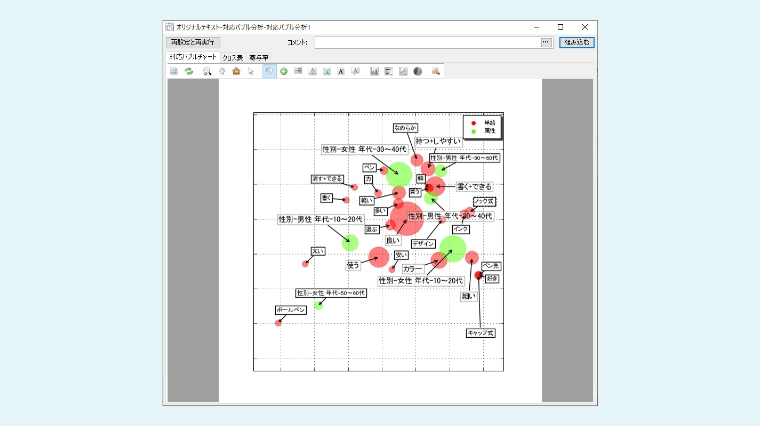
Task: Click the line graph toolbar icon
Action: tap(403, 71)
